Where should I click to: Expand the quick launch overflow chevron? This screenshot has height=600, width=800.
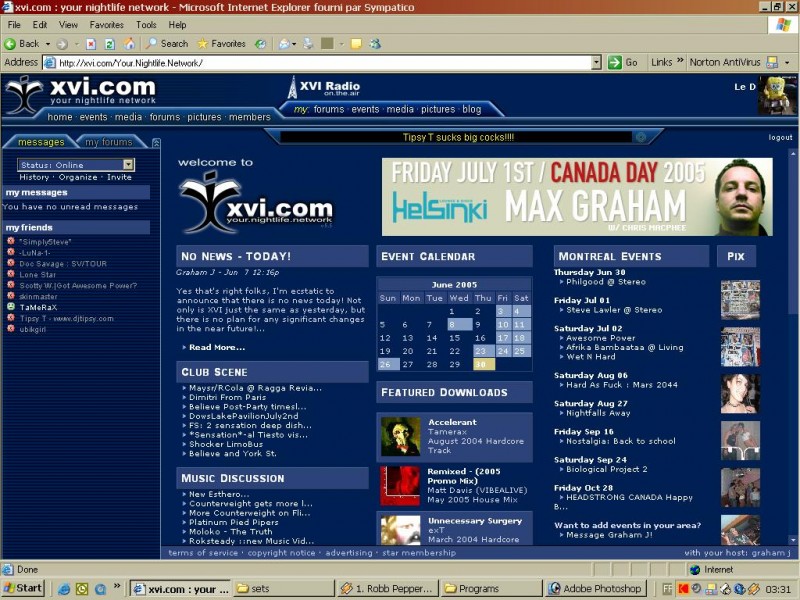117,586
